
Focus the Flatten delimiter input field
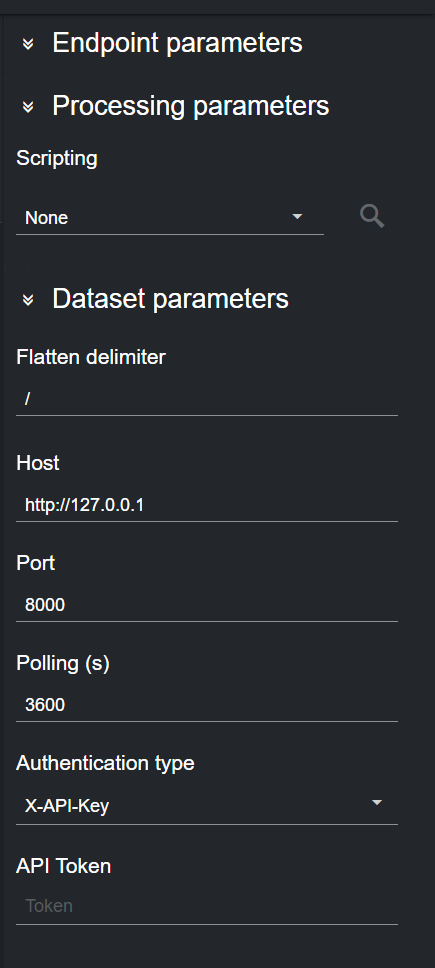click(207, 399)
